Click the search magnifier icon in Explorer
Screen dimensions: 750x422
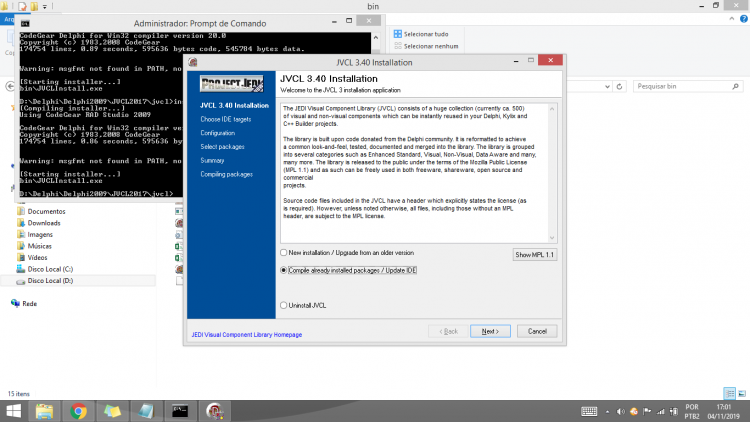[x=736, y=86]
